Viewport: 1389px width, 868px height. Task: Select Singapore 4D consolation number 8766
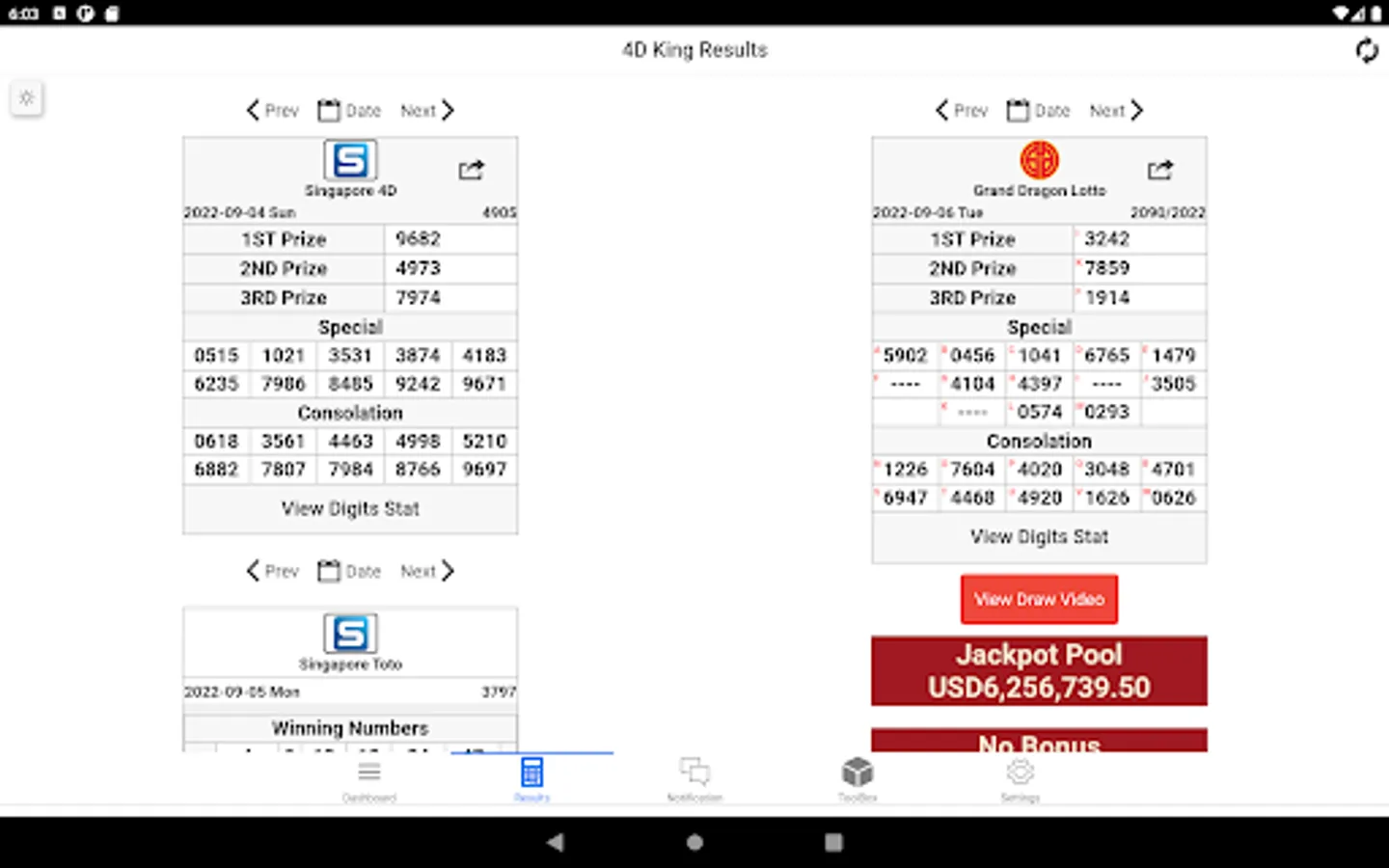pos(418,470)
